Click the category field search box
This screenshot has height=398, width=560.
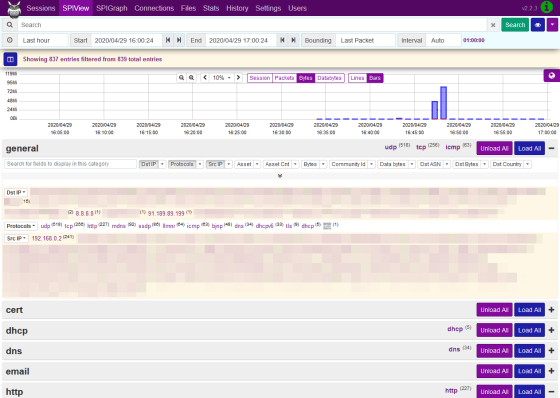[x=70, y=164]
